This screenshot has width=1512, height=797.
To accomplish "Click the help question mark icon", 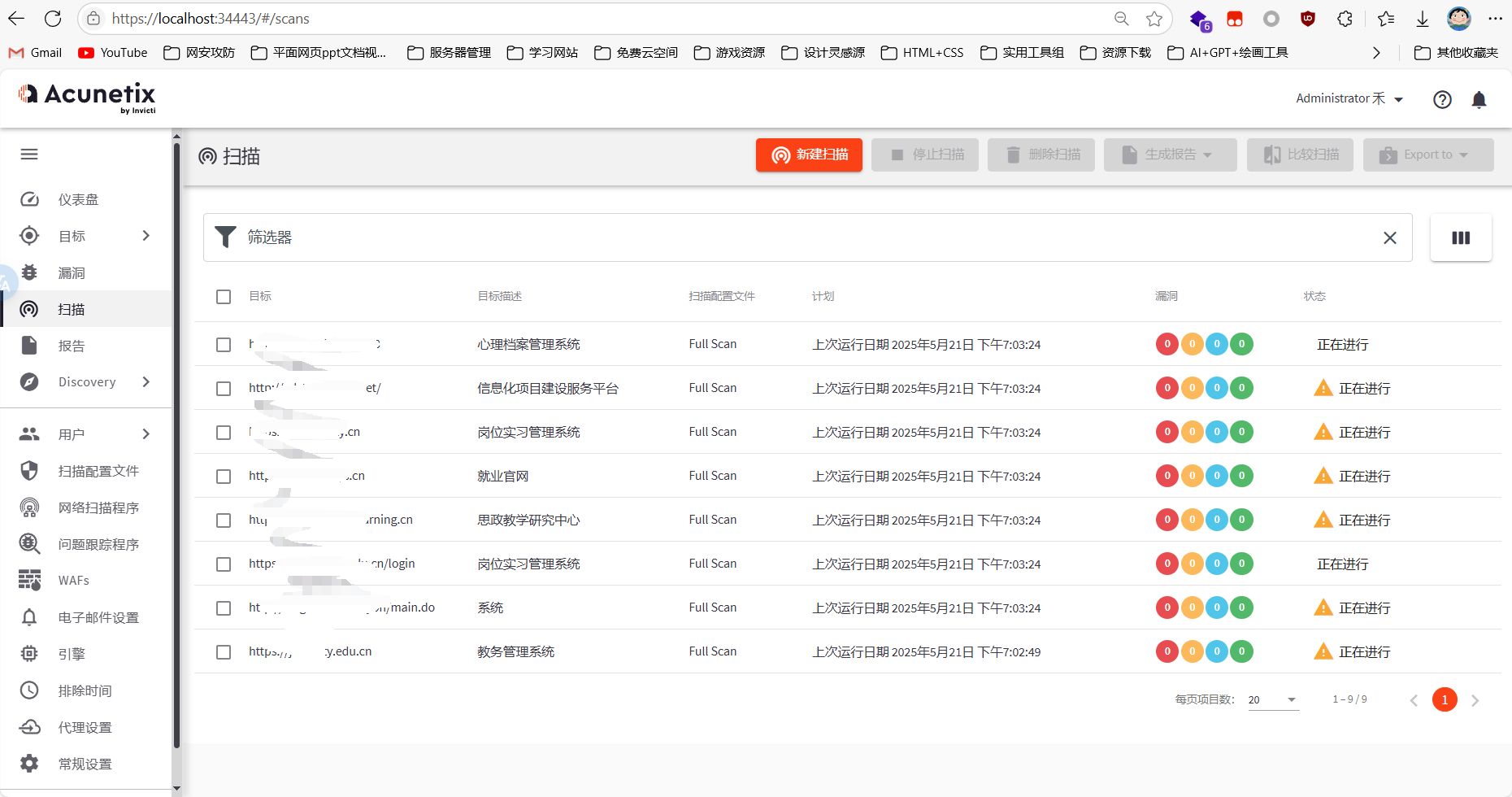I will tap(1442, 99).
